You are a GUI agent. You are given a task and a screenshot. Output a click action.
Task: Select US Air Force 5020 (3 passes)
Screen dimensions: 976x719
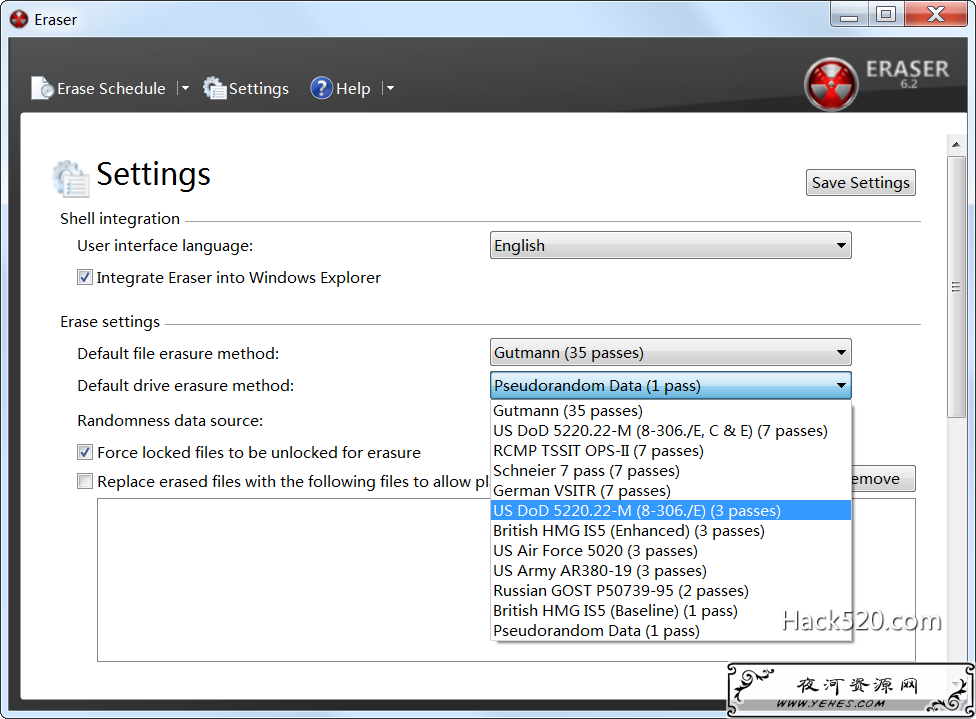[x=670, y=550]
